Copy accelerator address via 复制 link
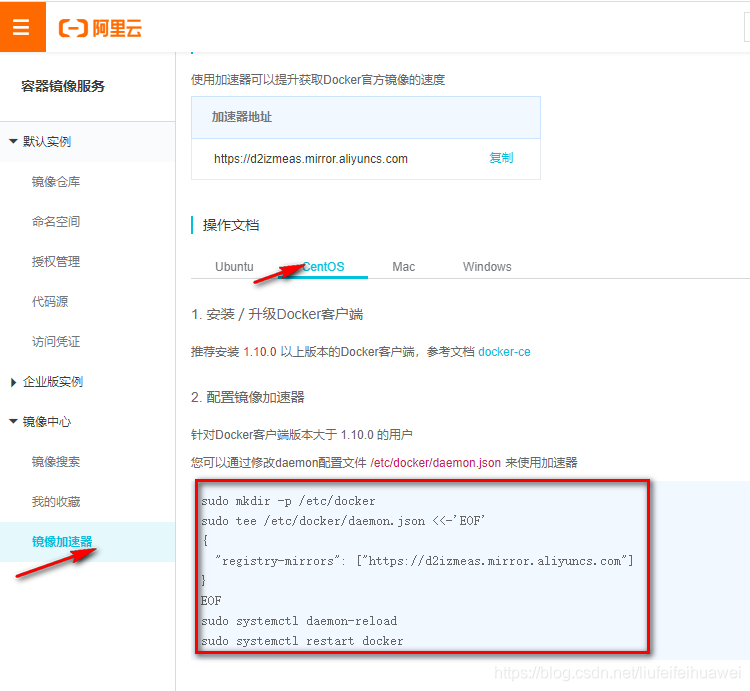 pos(501,158)
